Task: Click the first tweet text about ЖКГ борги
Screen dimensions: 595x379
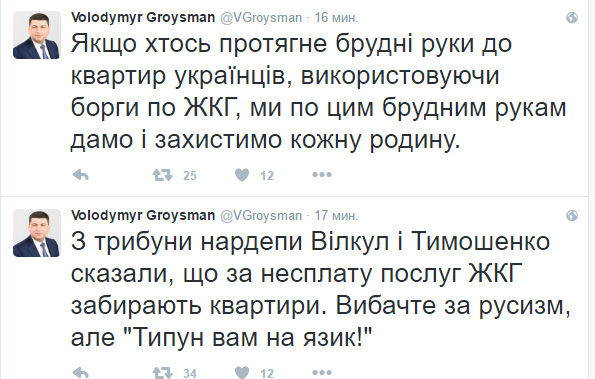Action: (x=319, y=92)
